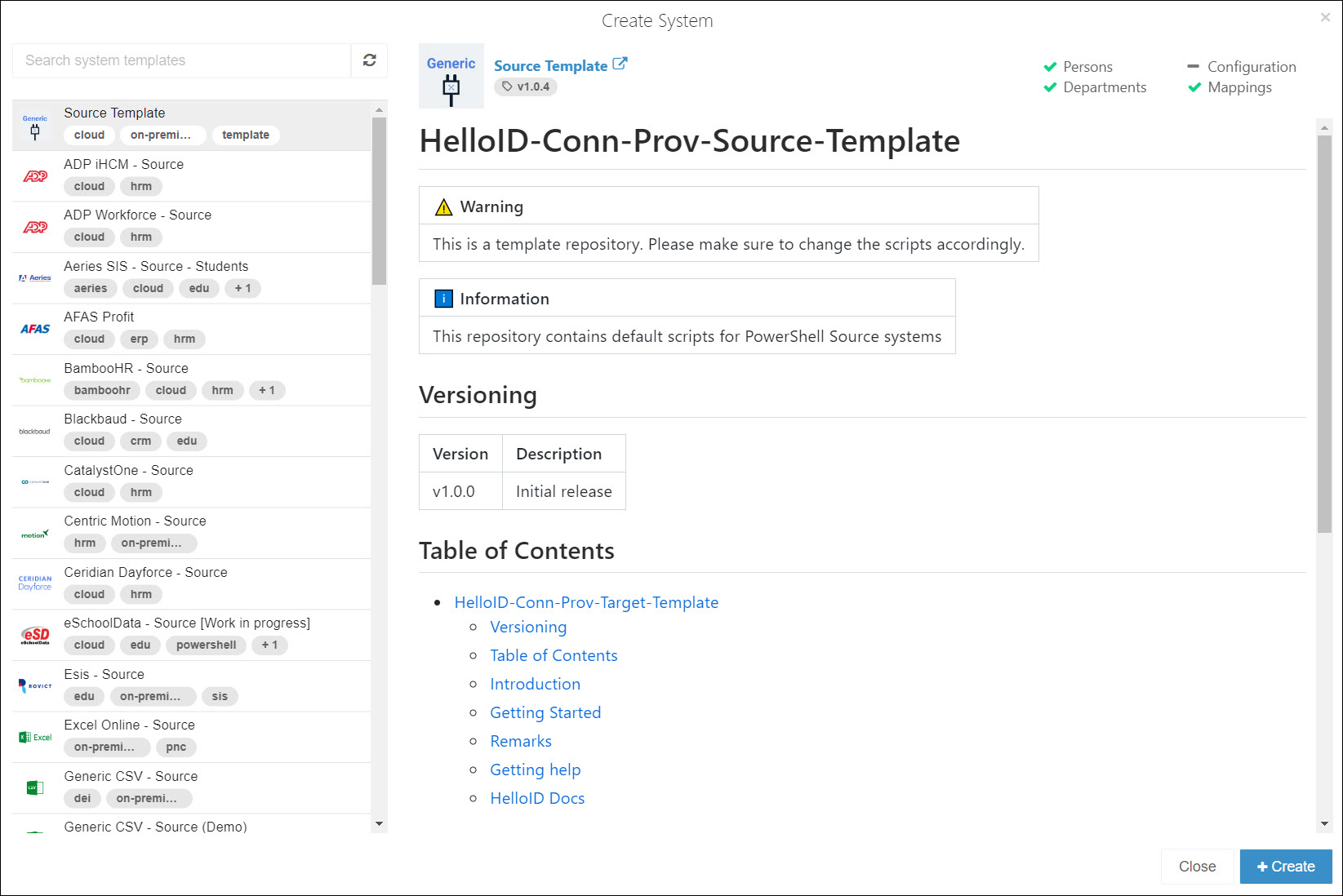
Task: Select the Centric Motion - Source template
Action: click(x=192, y=533)
